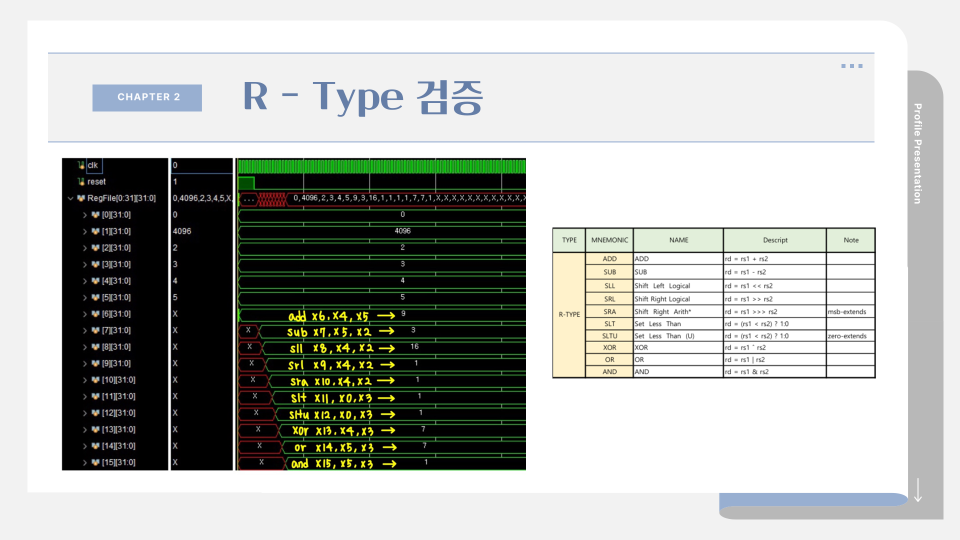This screenshot has width=960, height=540.
Task: Expand the [6][31:0] register row
Action: click(x=84, y=314)
